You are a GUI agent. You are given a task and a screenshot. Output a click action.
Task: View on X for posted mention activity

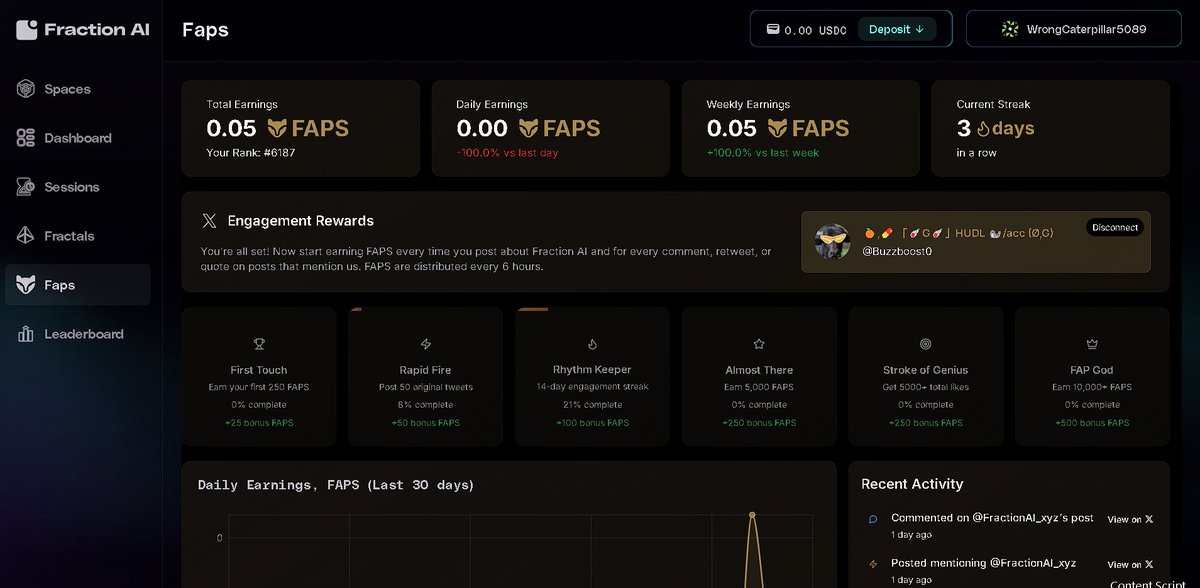click(1130, 564)
